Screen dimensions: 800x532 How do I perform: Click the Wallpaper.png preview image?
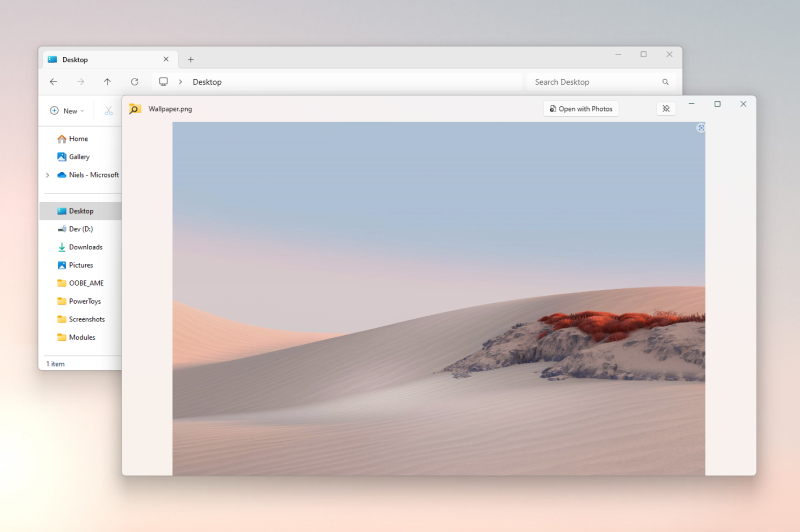pyautogui.click(x=438, y=298)
